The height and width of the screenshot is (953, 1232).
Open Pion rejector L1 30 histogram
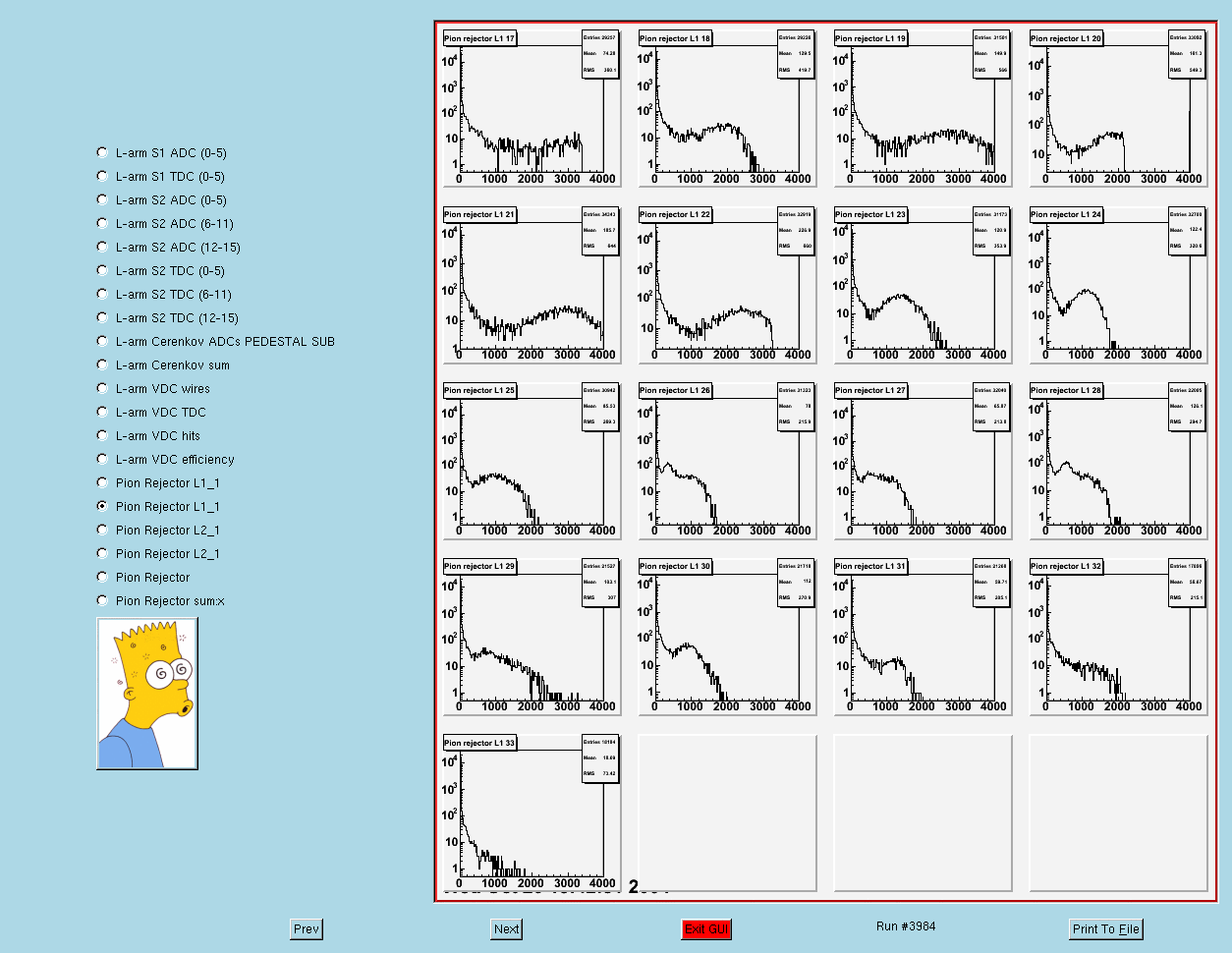pos(727,636)
